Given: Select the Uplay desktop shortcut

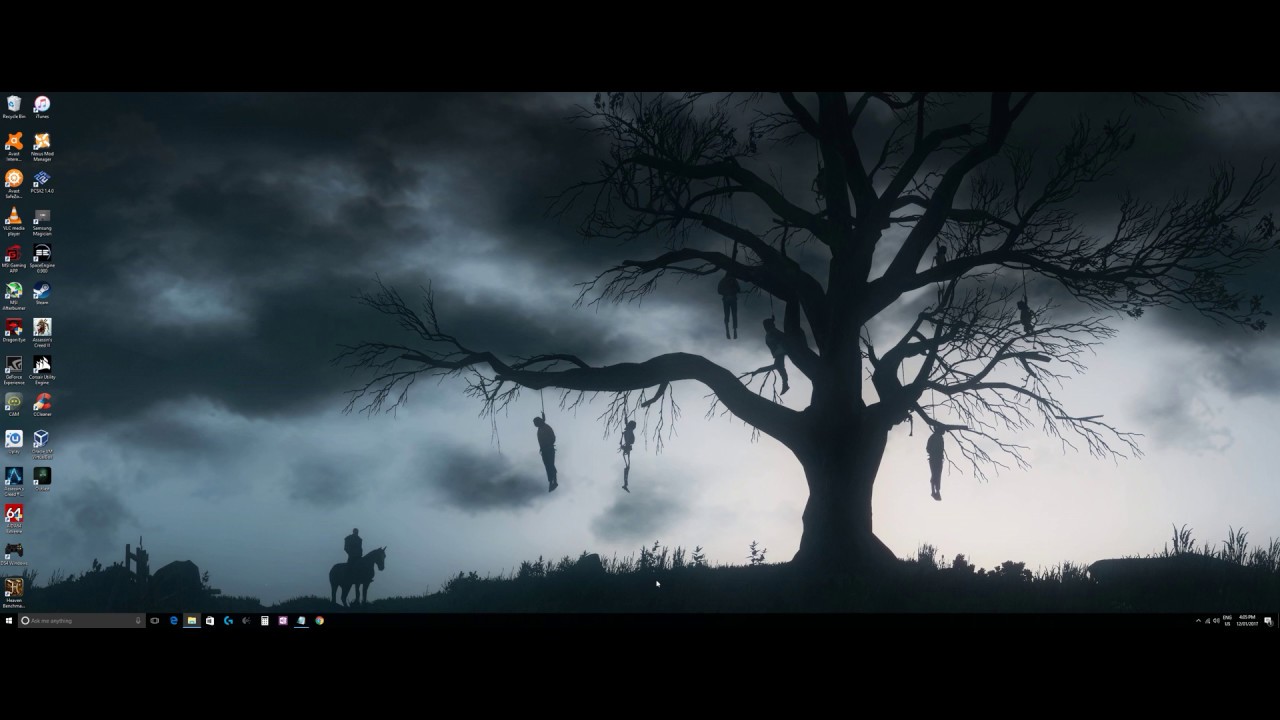Looking at the screenshot, I should coord(14,442).
